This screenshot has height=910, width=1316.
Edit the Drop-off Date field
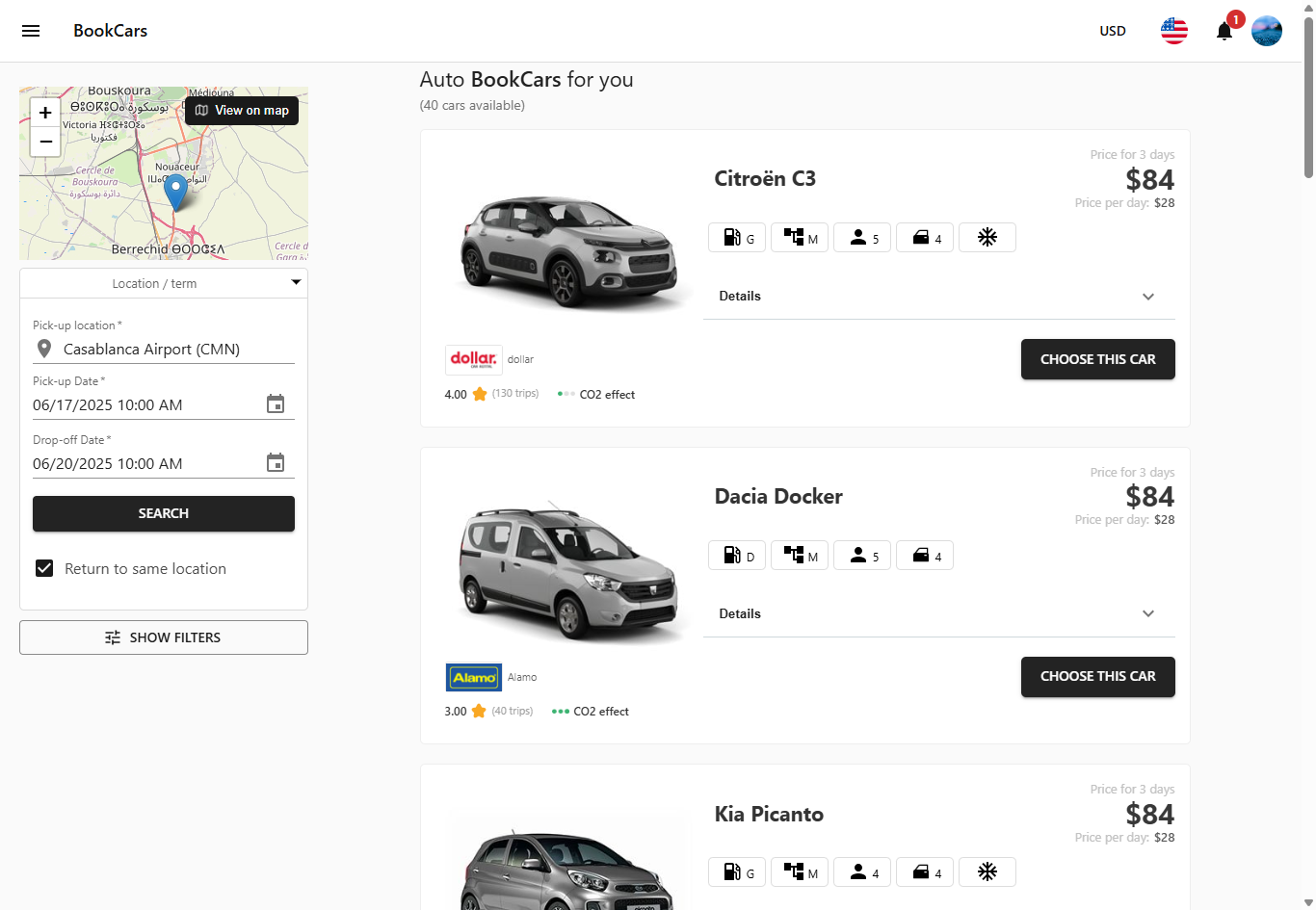(x=146, y=464)
